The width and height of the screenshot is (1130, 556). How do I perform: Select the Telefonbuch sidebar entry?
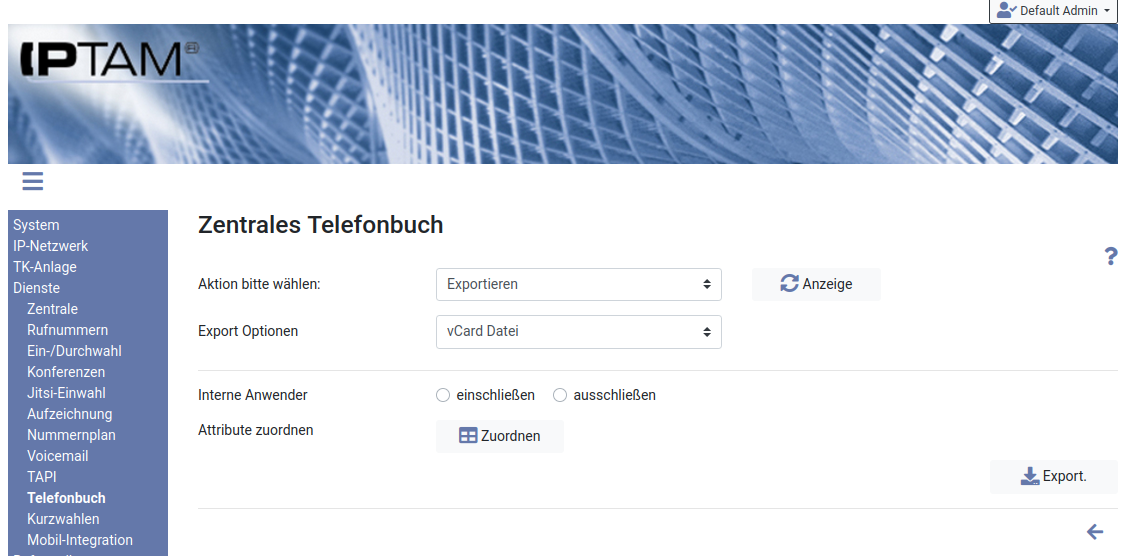click(66, 498)
